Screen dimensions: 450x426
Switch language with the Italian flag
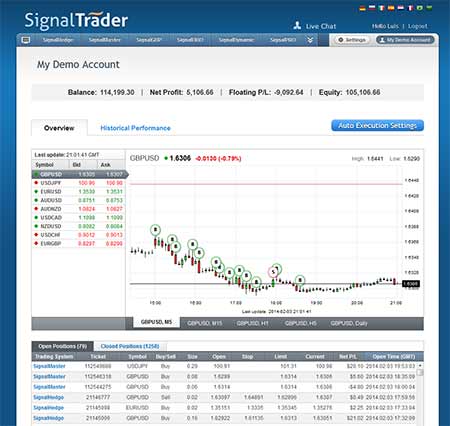coord(382,8)
